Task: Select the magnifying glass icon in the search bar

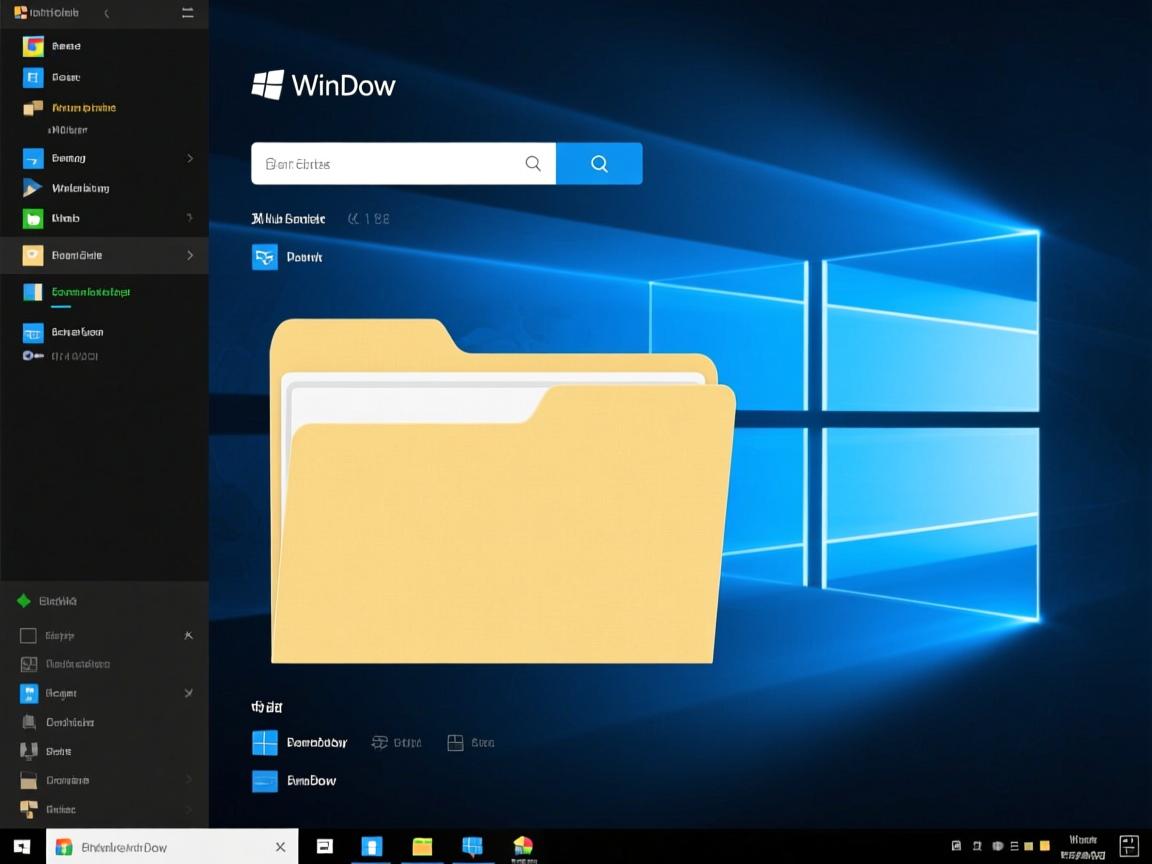Action: (x=533, y=163)
